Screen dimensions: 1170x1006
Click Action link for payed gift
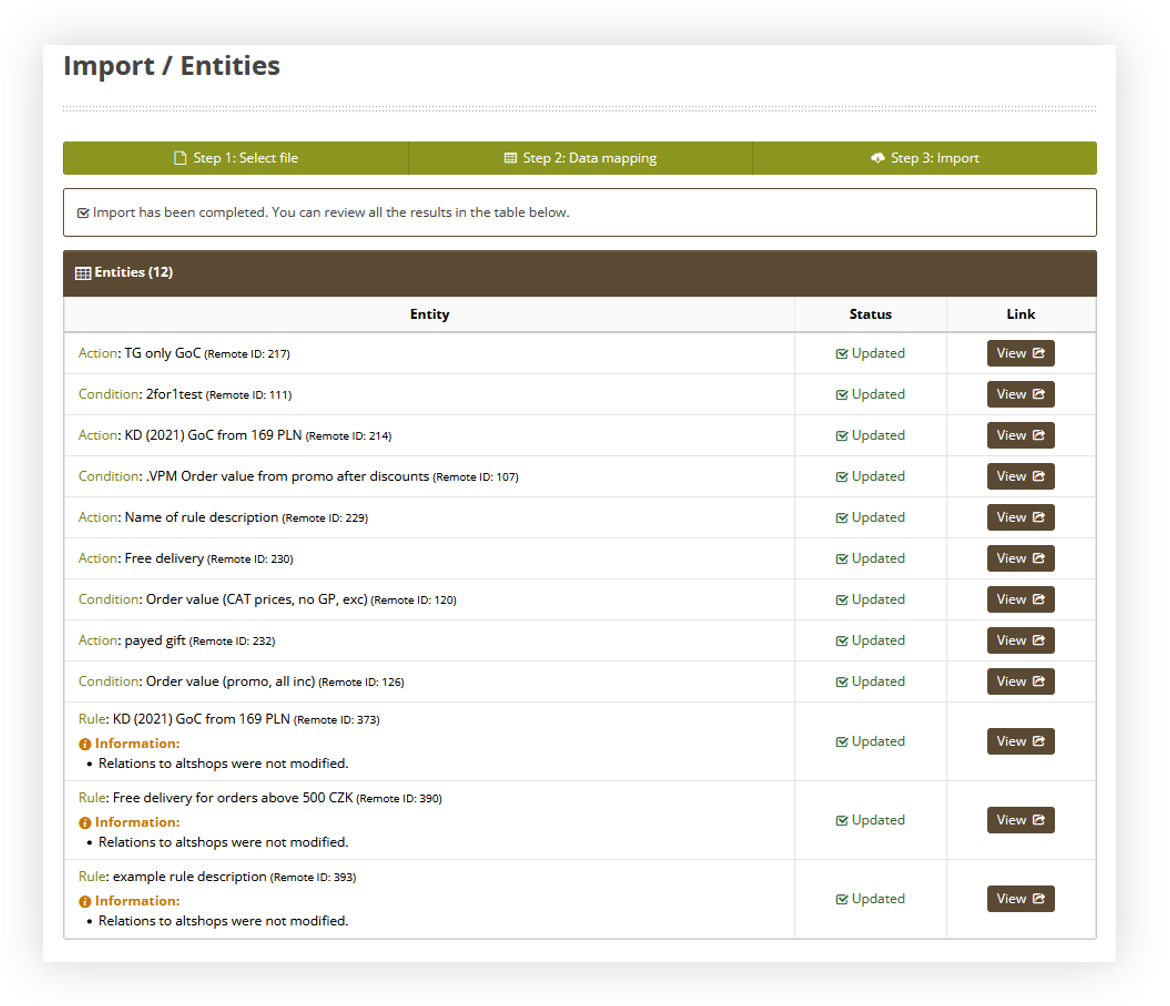(x=98, y=640)
